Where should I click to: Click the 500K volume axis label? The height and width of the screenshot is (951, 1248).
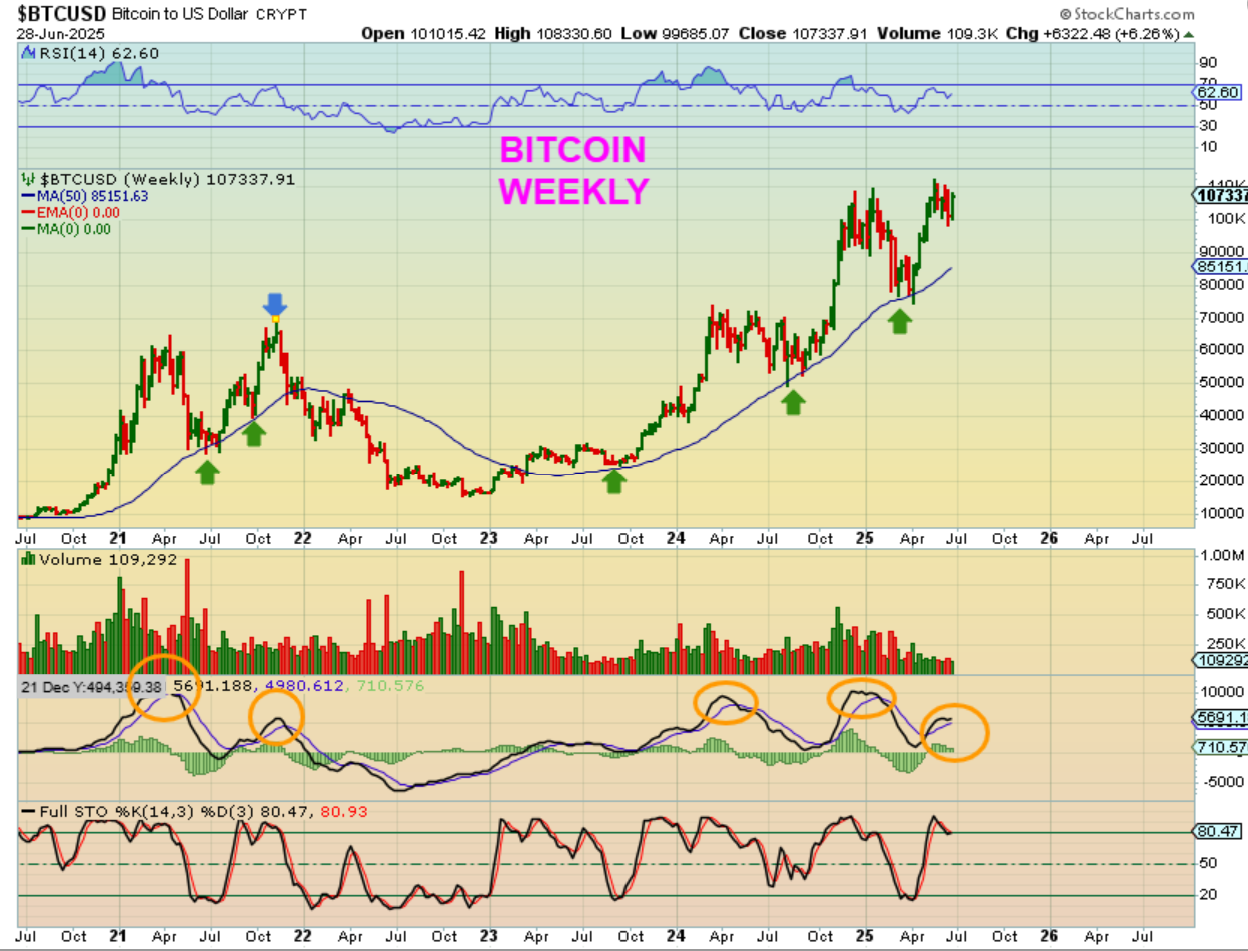(1224, 614)
